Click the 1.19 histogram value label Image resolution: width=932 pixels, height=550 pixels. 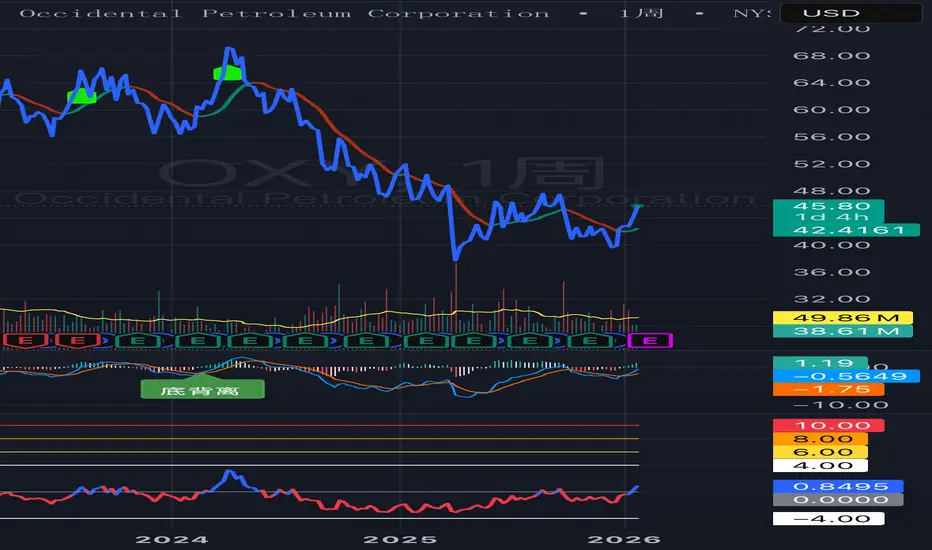(821, 363)
